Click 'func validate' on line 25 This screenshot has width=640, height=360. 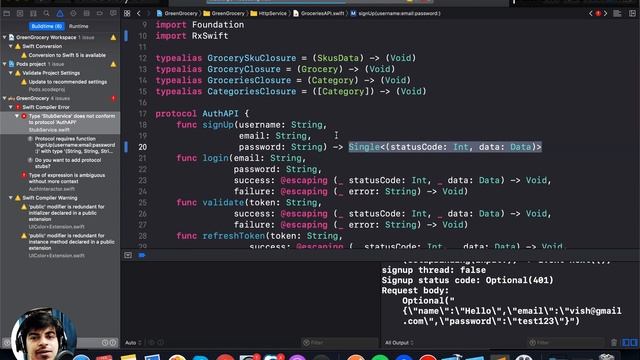click(x=210, y=202)
